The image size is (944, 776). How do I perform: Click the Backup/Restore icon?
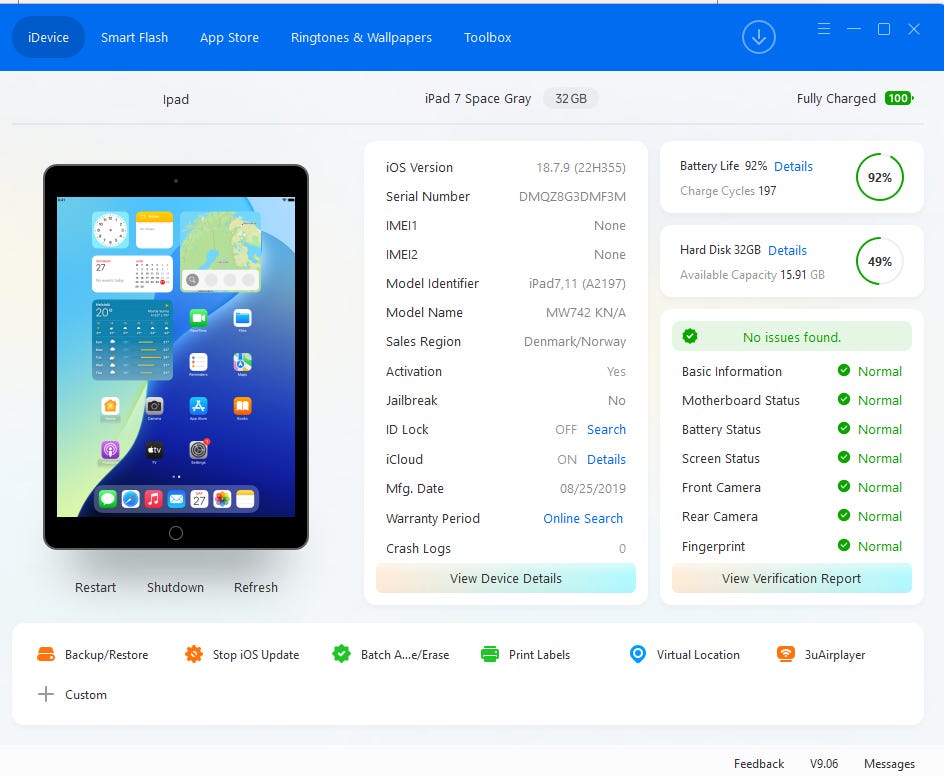(x=46, y=654)
